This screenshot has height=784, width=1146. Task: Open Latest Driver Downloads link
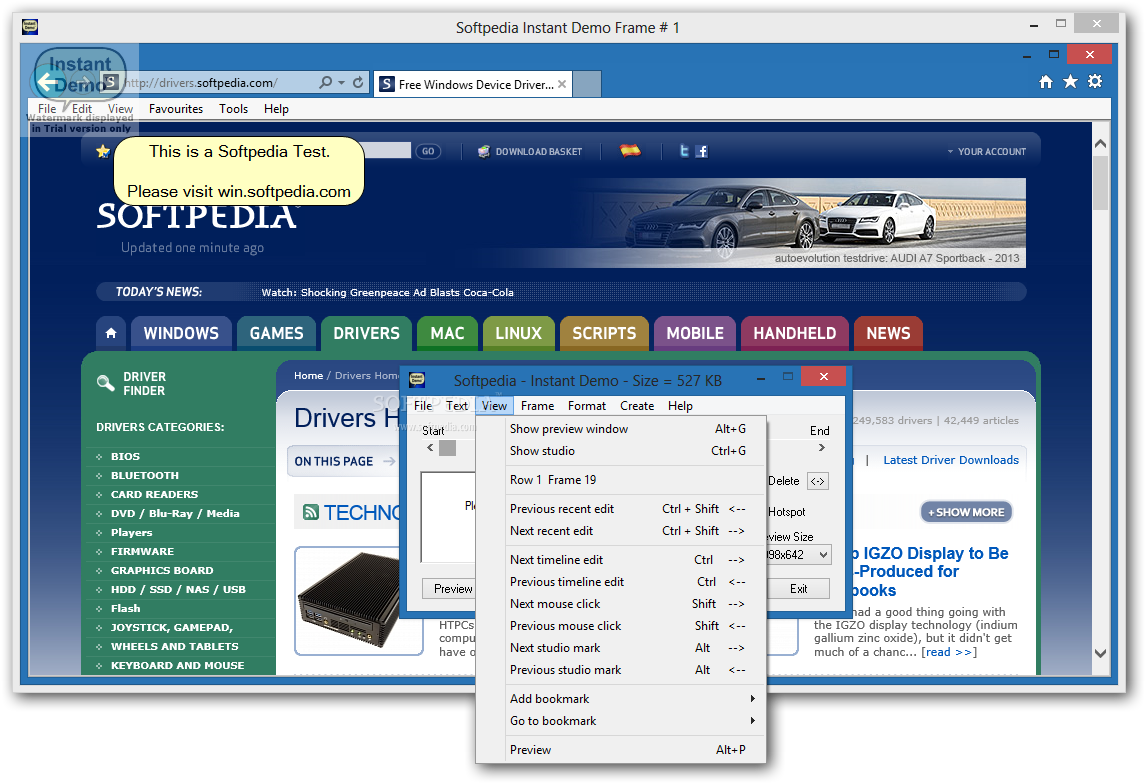pyautogui.click(x=951, y=460)
